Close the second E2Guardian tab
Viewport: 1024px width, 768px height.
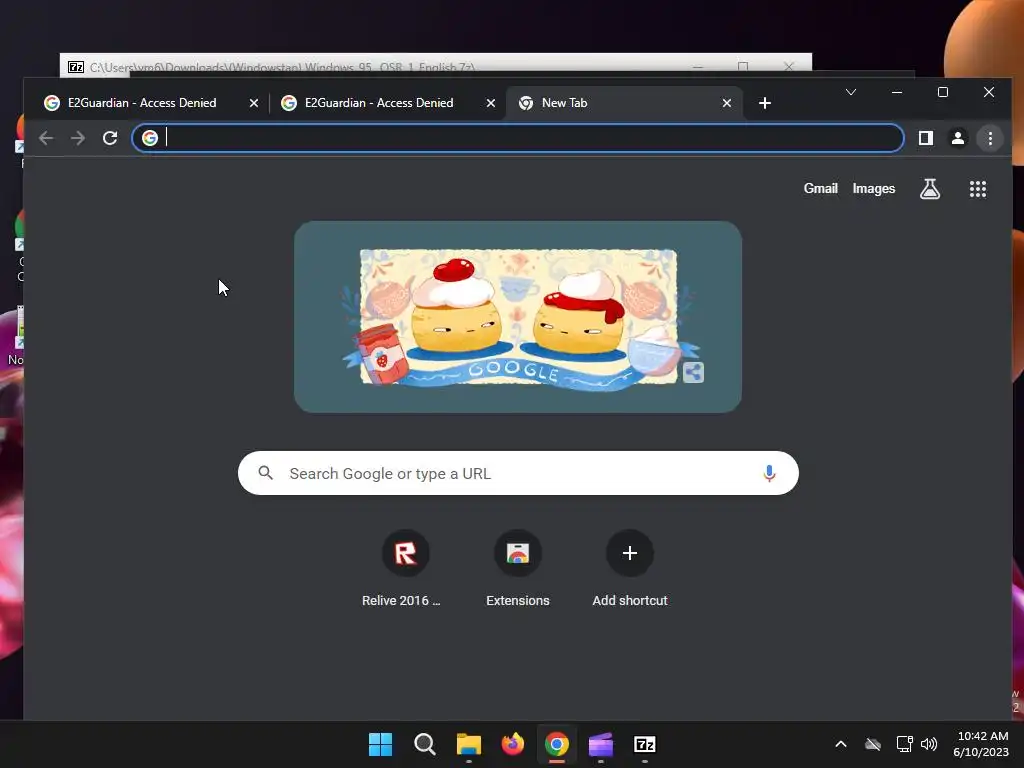491,103
